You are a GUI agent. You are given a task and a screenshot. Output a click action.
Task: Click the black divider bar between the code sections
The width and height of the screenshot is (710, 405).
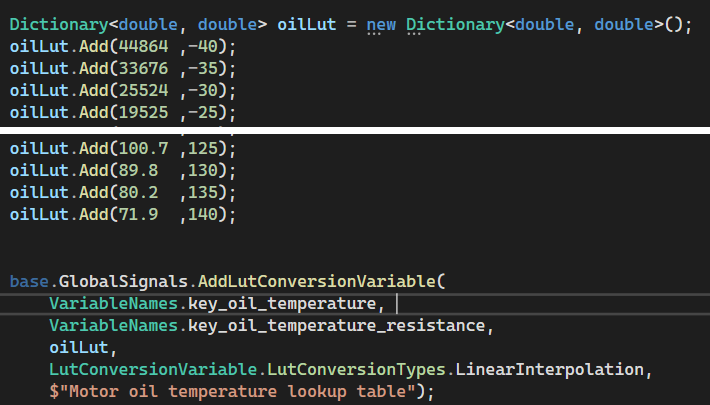click(x=355, y=131)
